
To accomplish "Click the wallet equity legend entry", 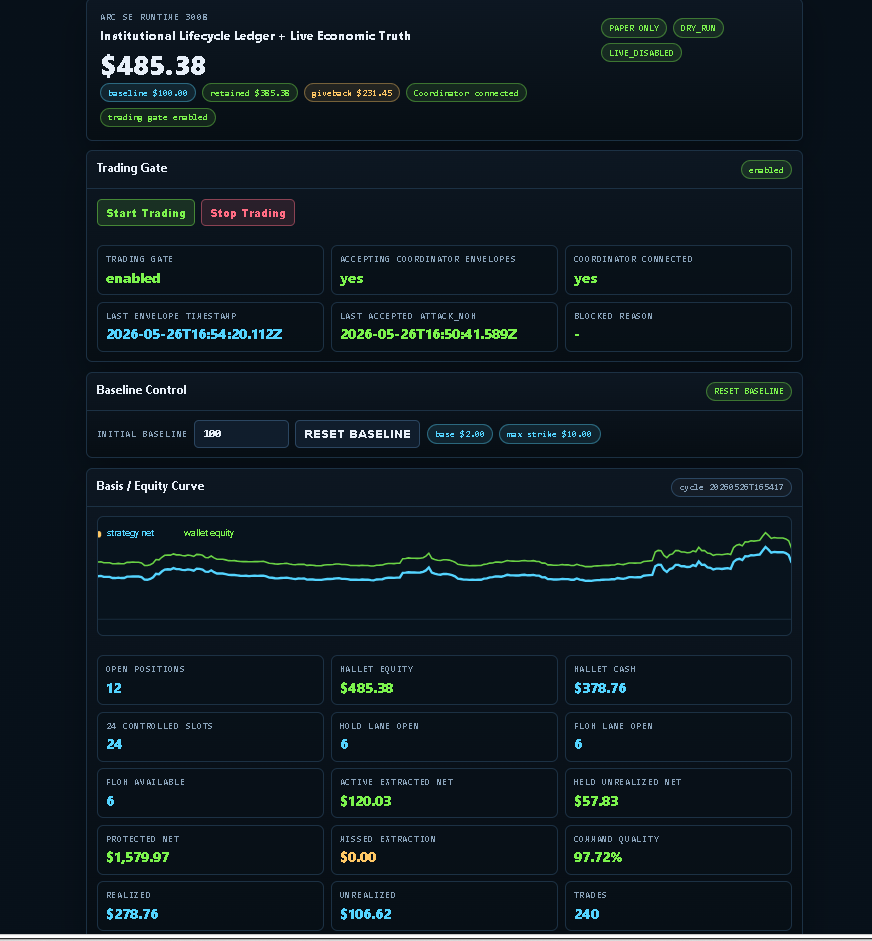I will point(208,533).
